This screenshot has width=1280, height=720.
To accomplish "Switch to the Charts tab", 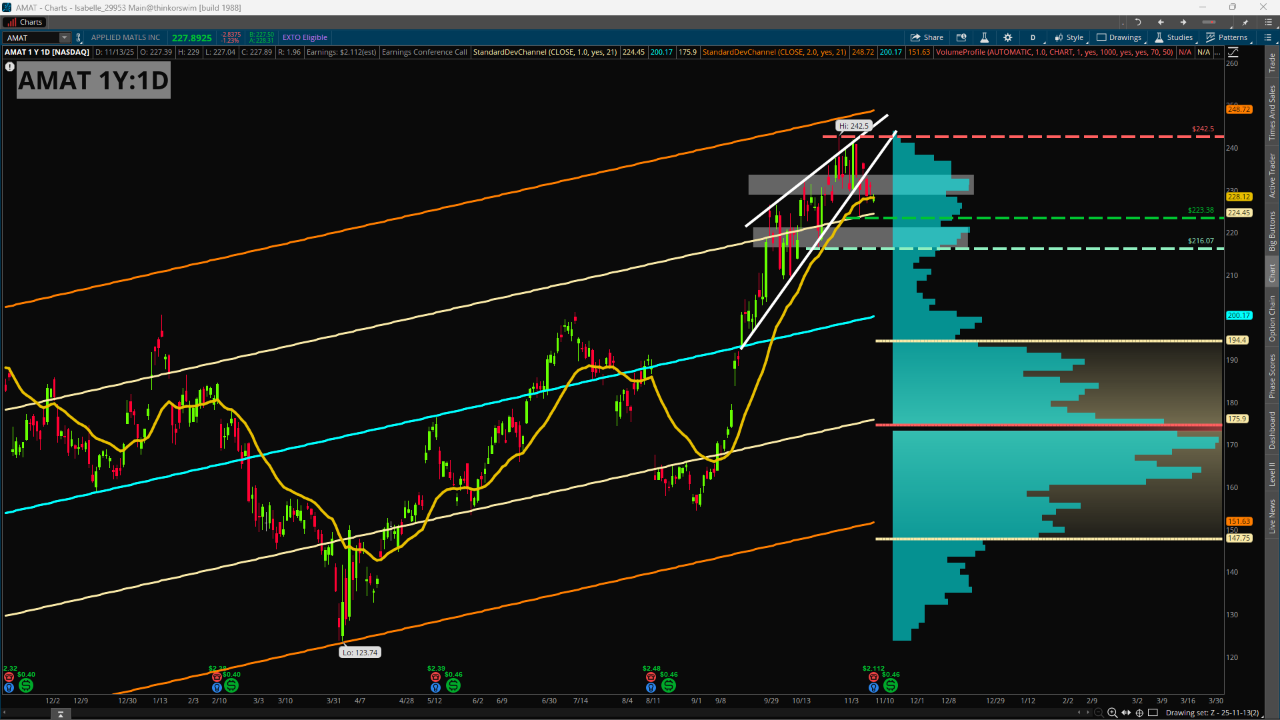I will click(26, 22).
